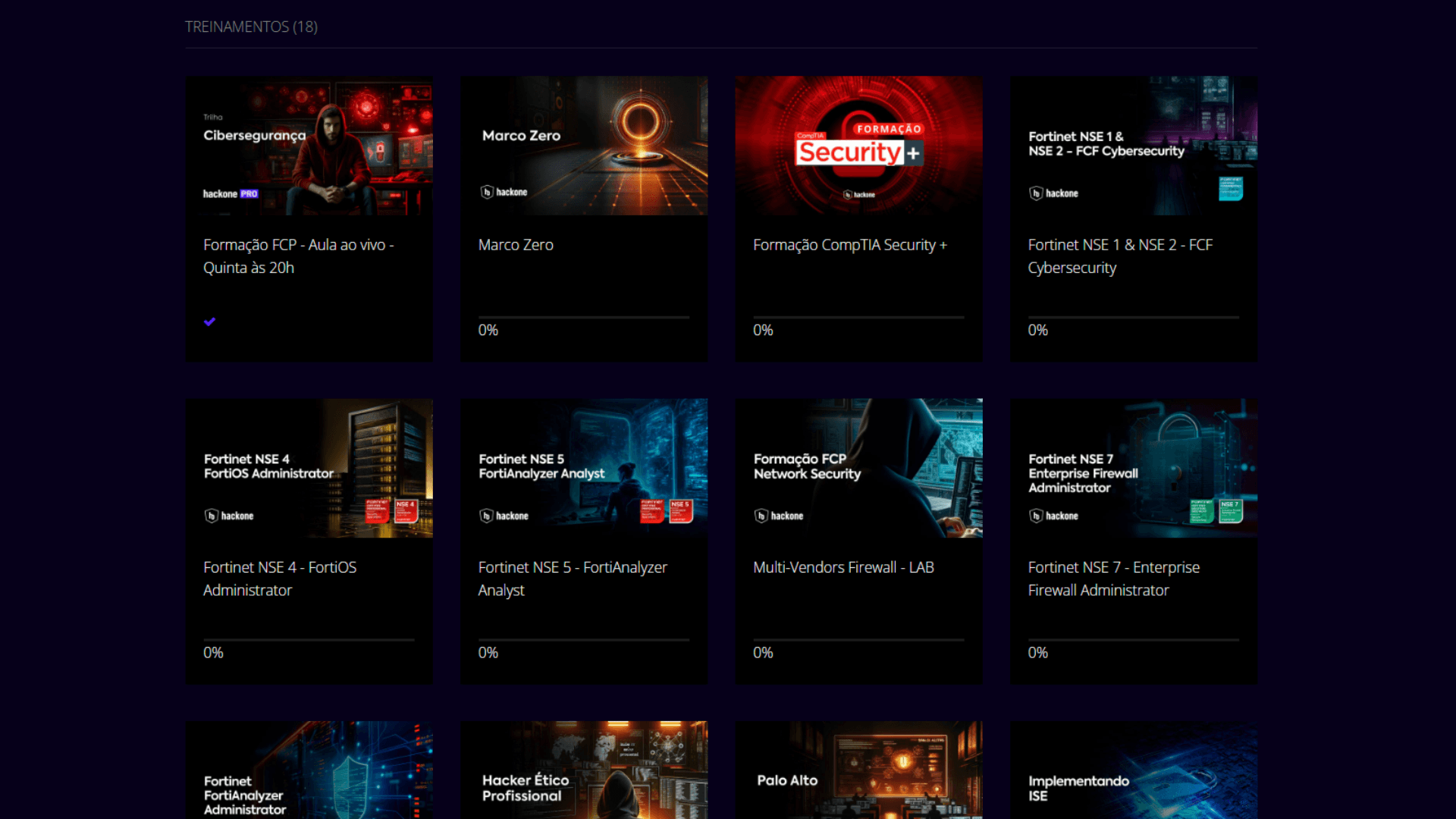The image size is (1456, 819).
Task: Click the NSE 4 FortiOS progress bar
Action: (309, 640)
